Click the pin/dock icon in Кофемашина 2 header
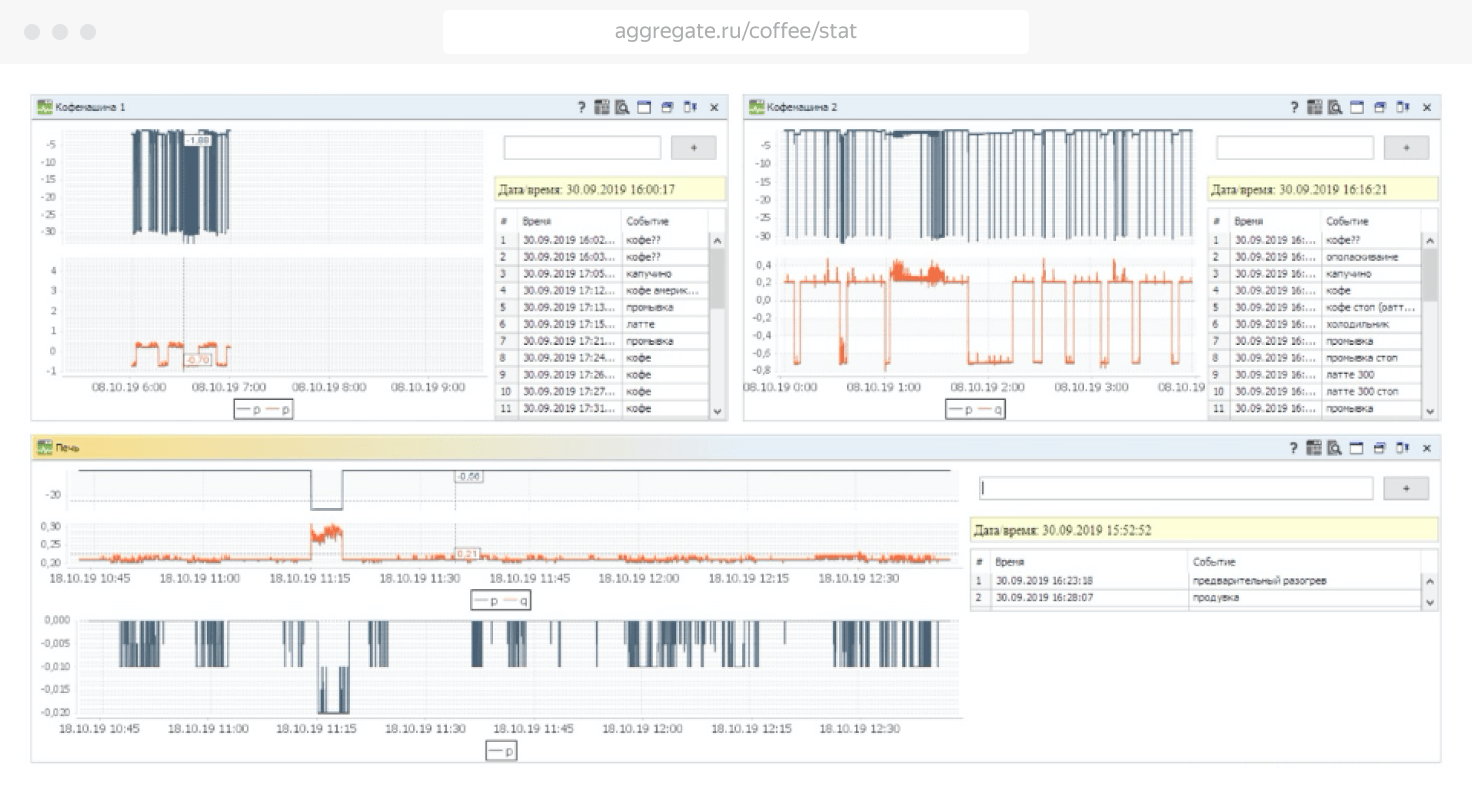The image size is (1472, 792). (x=1403, y=107)
